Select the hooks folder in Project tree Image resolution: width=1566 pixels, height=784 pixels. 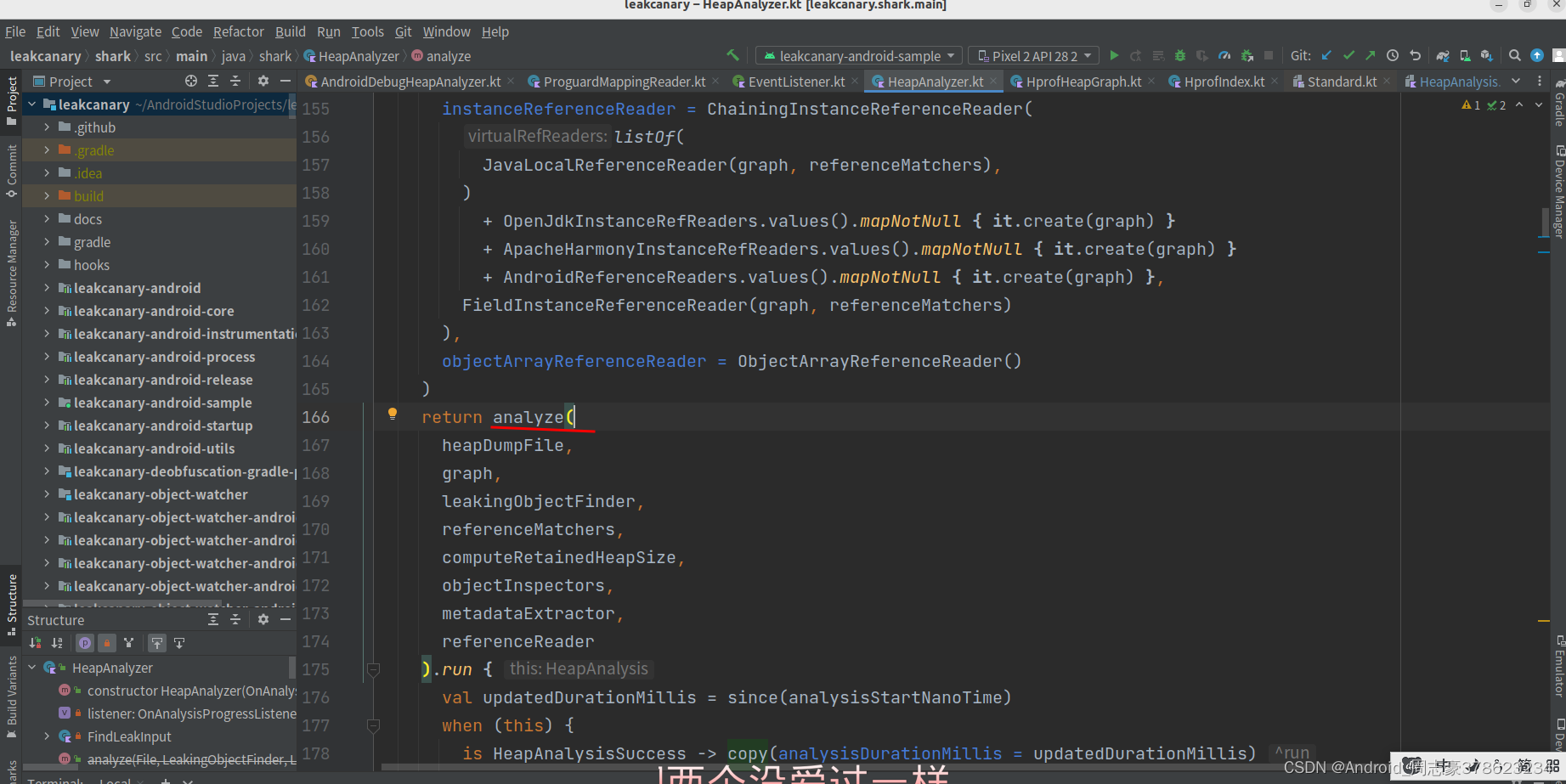pos(92,265)
